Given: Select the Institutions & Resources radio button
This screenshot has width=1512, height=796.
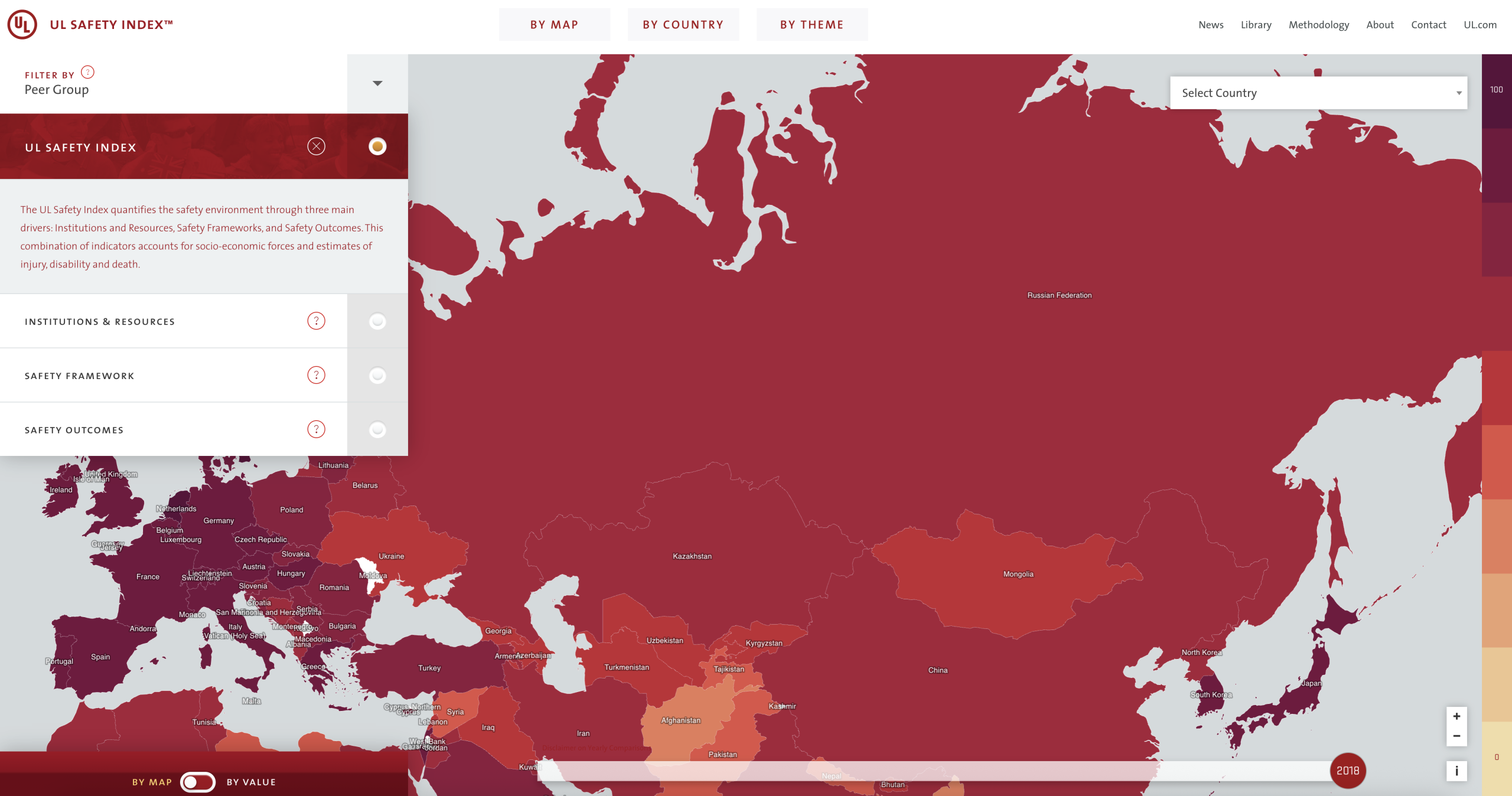Looking at the screenshot, I should (377, 321).
